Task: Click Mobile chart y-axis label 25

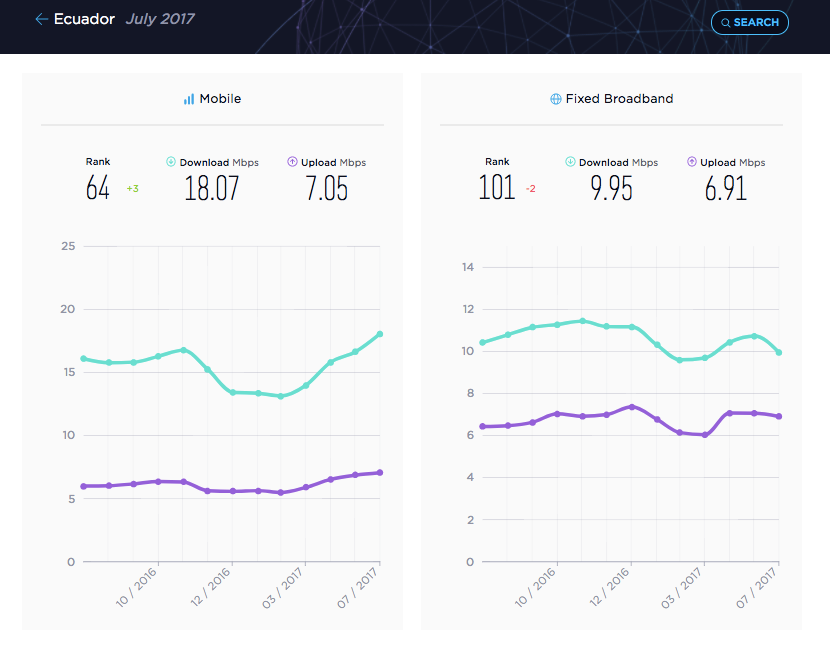Action: (68, 246)
